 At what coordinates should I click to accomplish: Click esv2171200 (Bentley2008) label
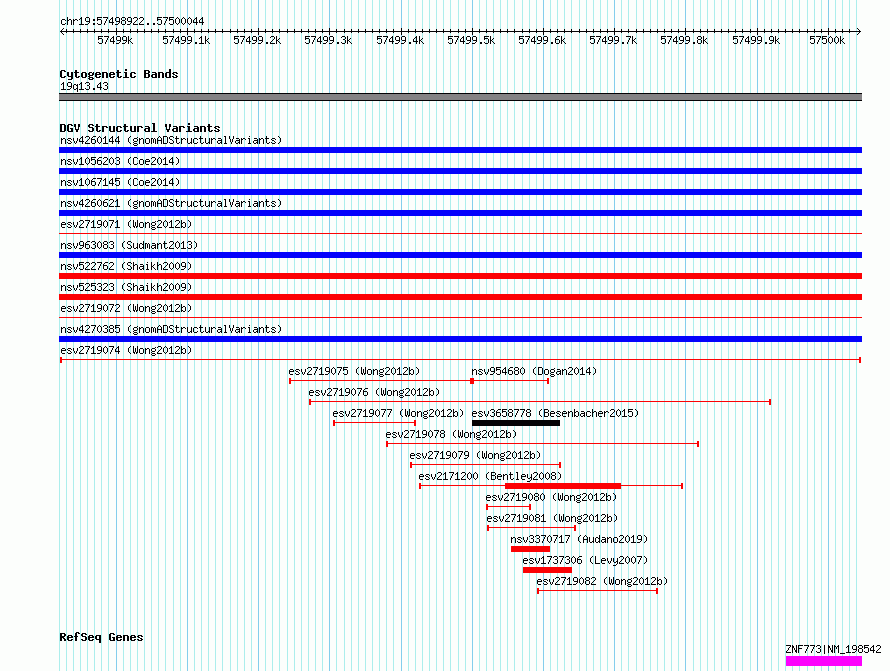[x=490, y=476]
